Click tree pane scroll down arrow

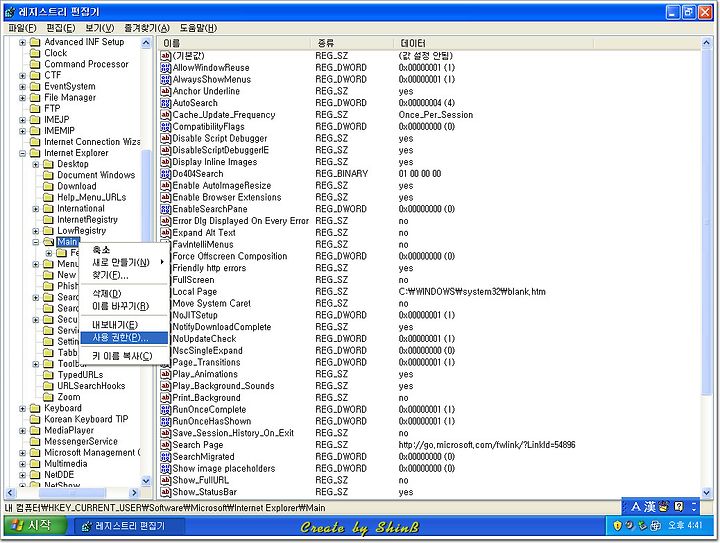[146, 481]
